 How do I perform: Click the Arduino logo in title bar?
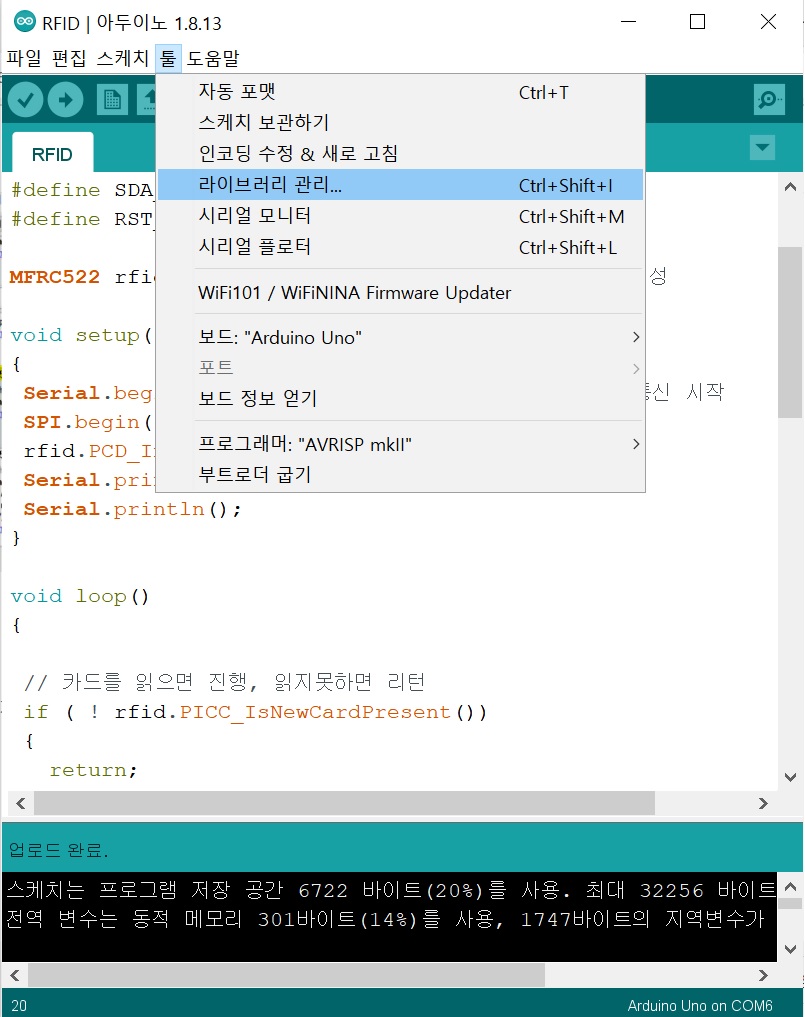tap(25, 21)
